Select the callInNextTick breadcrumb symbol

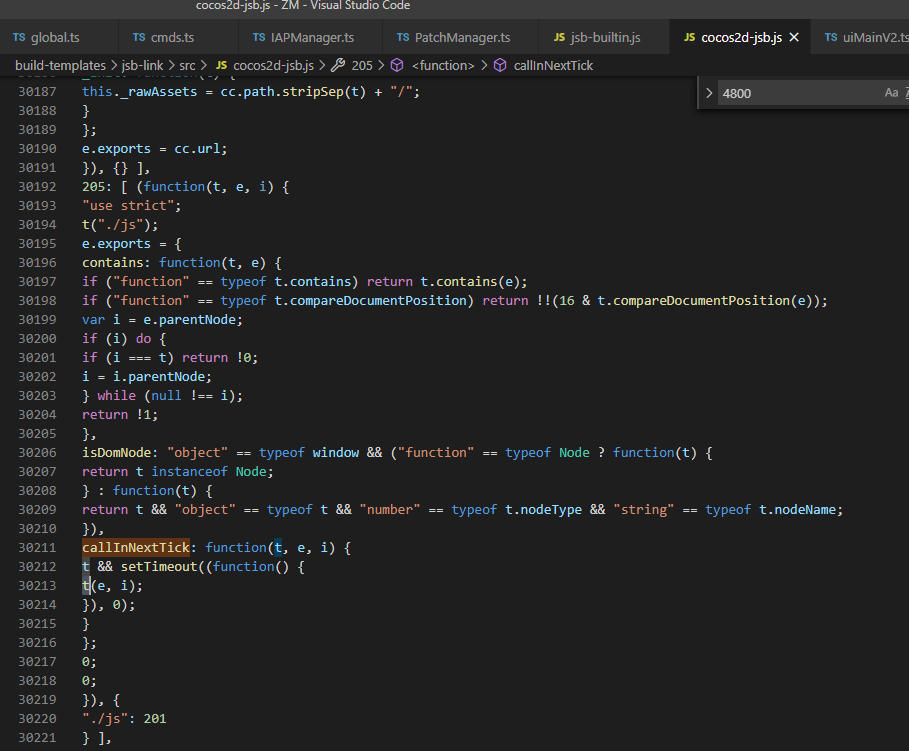pyautogui.click(x=553, y=65)
